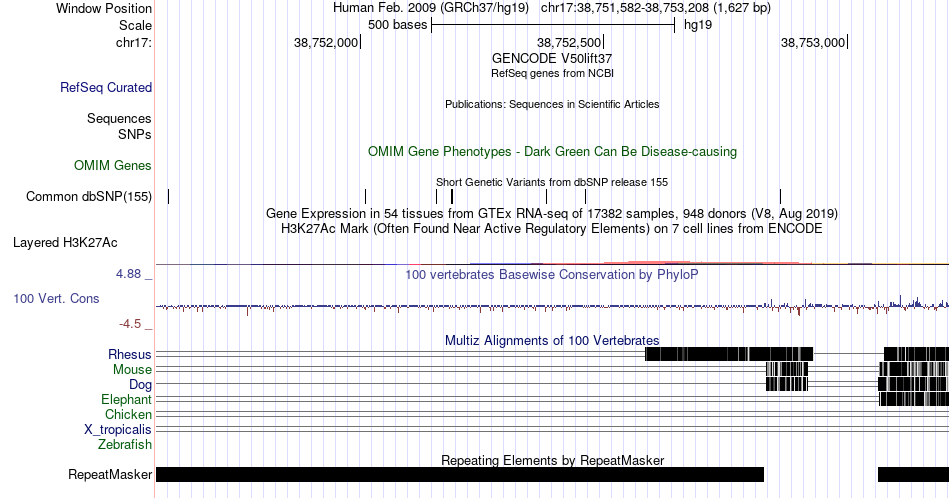Click the GENCODE V50lift37 track title
The image size is (950, 498).
point(552,59)
